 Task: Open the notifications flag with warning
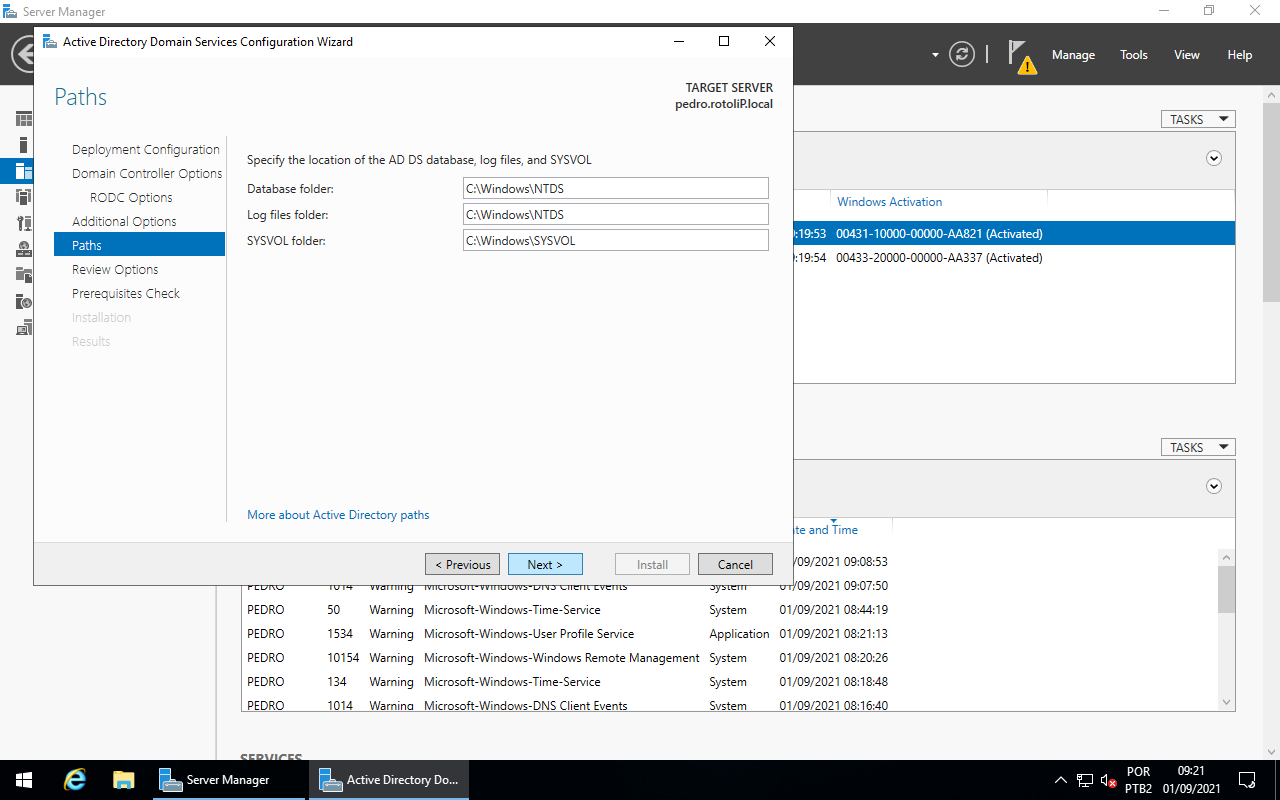point(1020,56)
